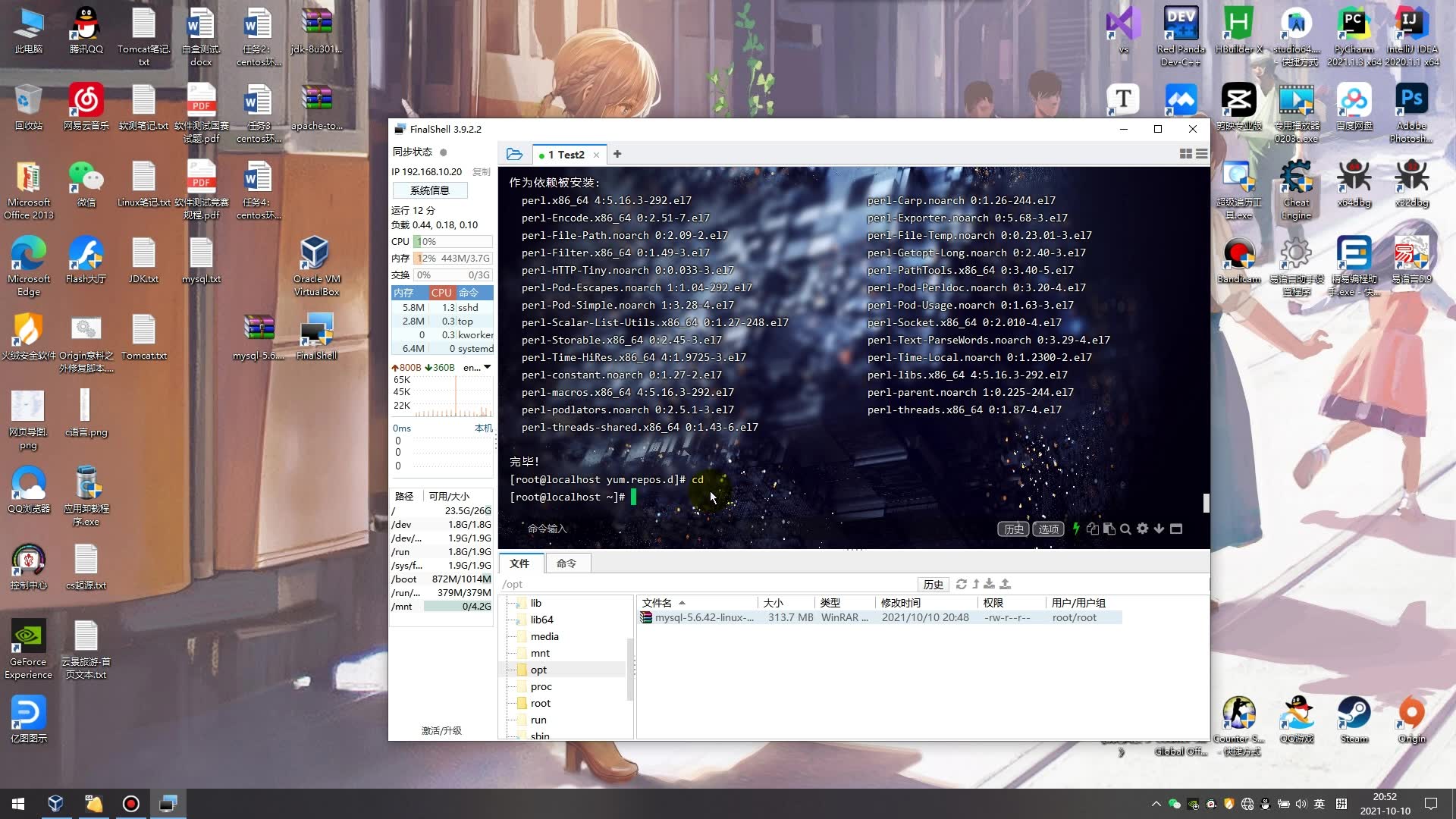Toggle terminal fullscreen window icon
1456x819 pixels.
pos(1176,529)
